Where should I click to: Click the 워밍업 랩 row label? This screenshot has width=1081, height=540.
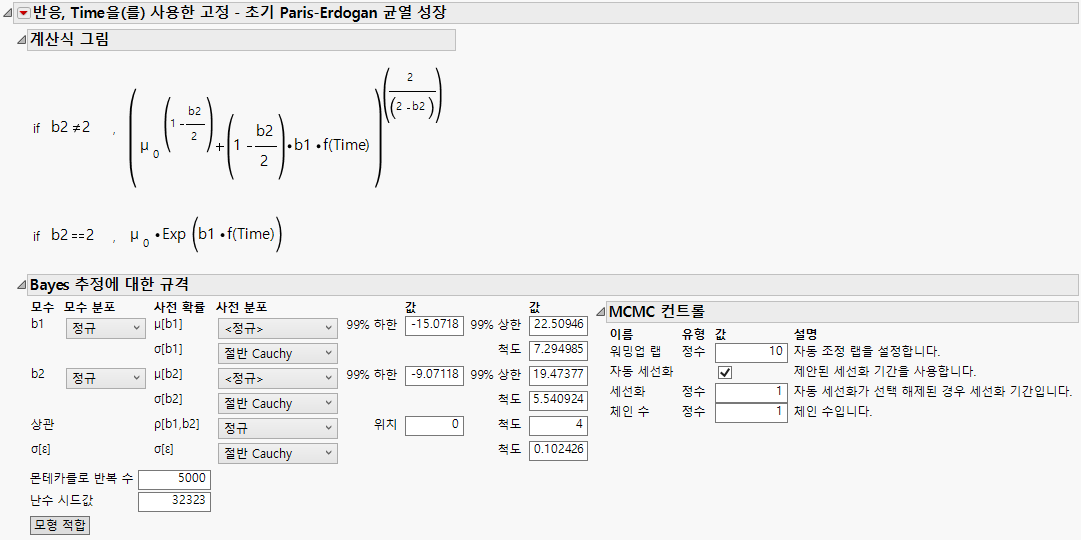coord(635,351)
